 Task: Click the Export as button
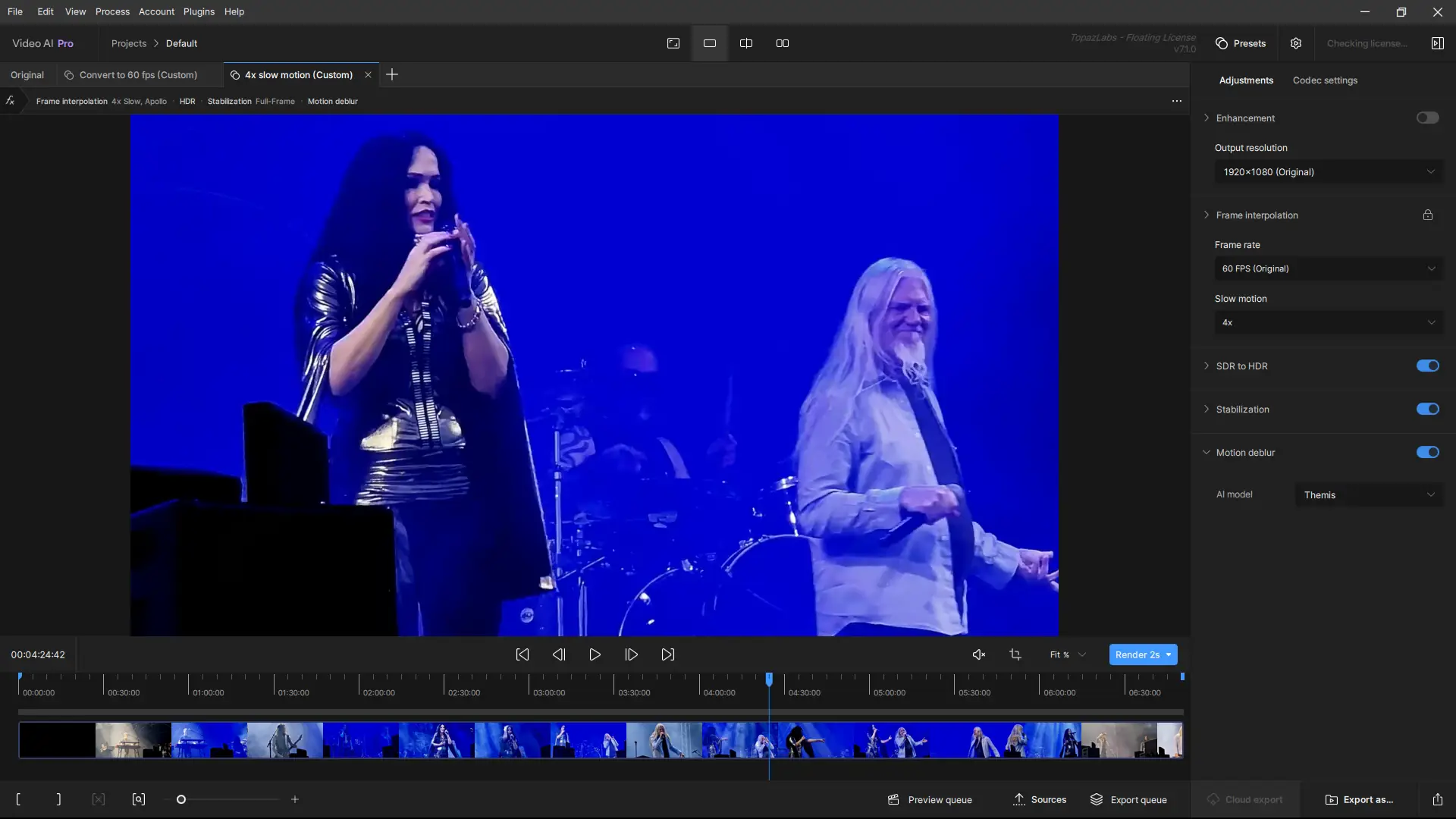pos(1359,799)
